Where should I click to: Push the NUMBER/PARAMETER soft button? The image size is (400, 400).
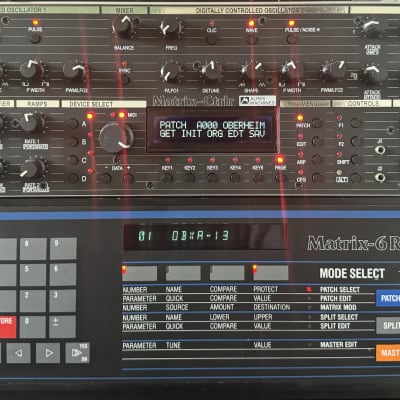point(140,273)
